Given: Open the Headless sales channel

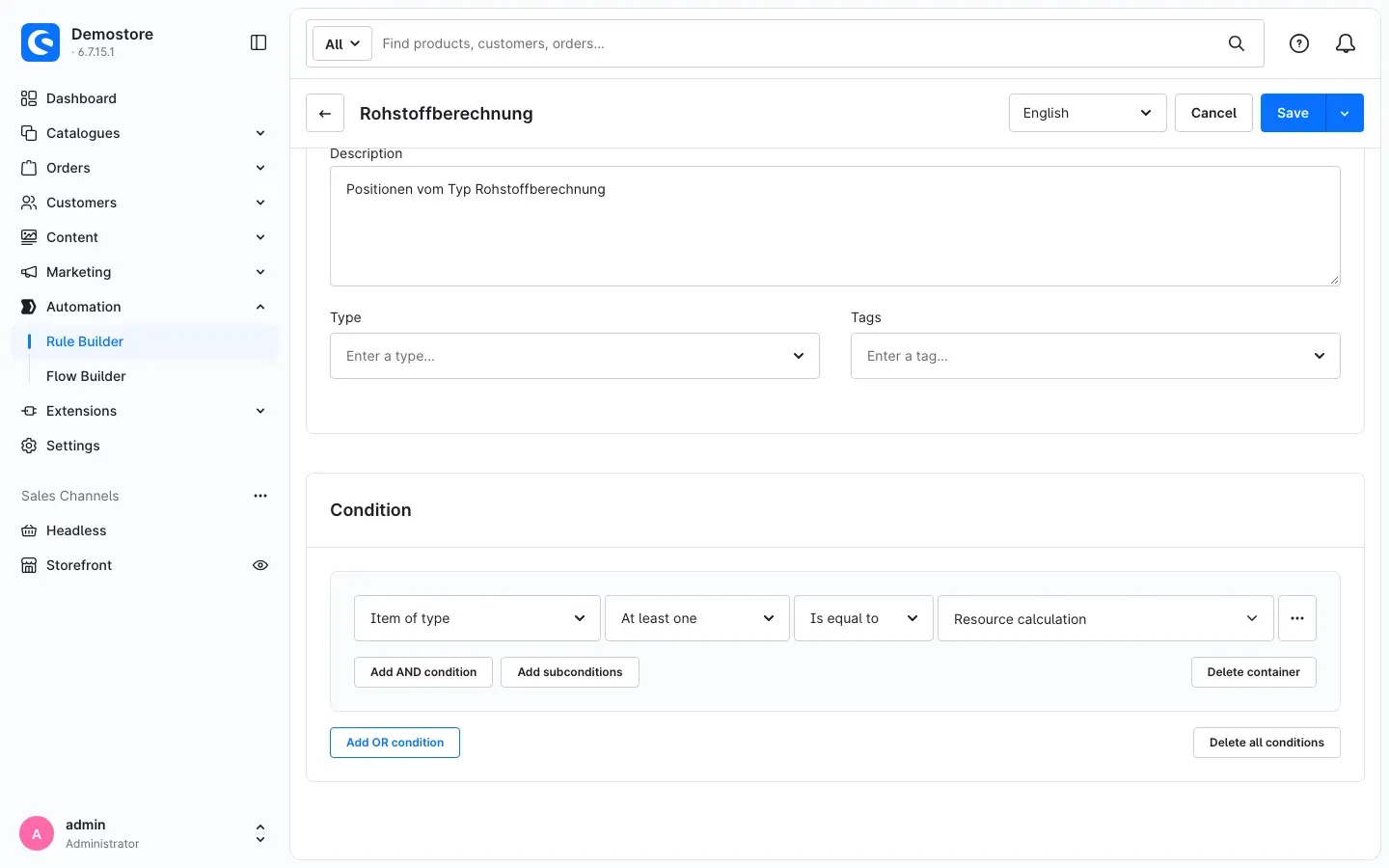Looking at the screenshot, I should (x=76, y=530).
